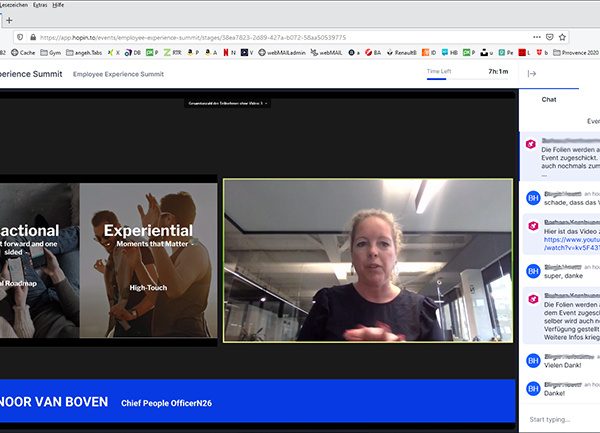Open the Cache bookmark

[23, 52]
